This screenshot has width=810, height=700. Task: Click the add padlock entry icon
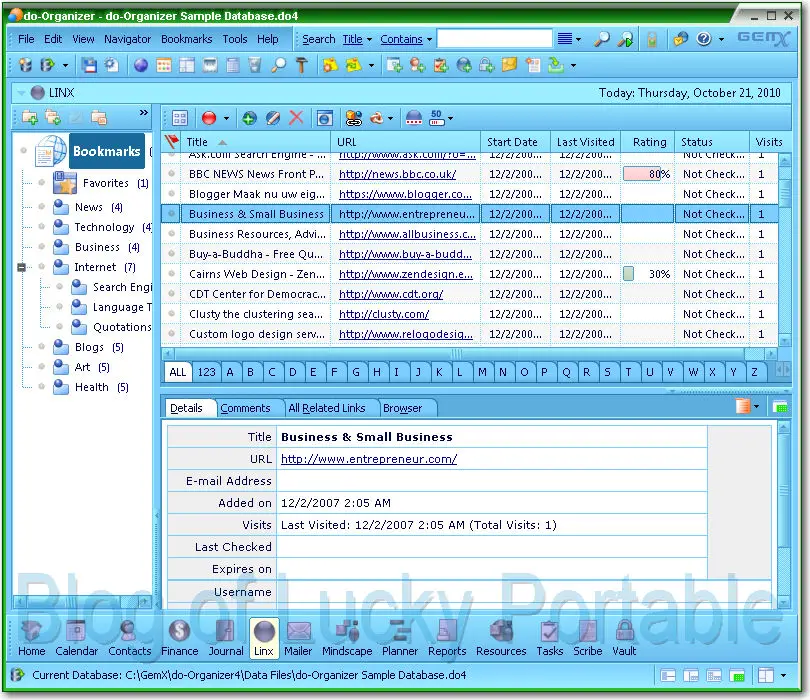(x=487, y=66)
